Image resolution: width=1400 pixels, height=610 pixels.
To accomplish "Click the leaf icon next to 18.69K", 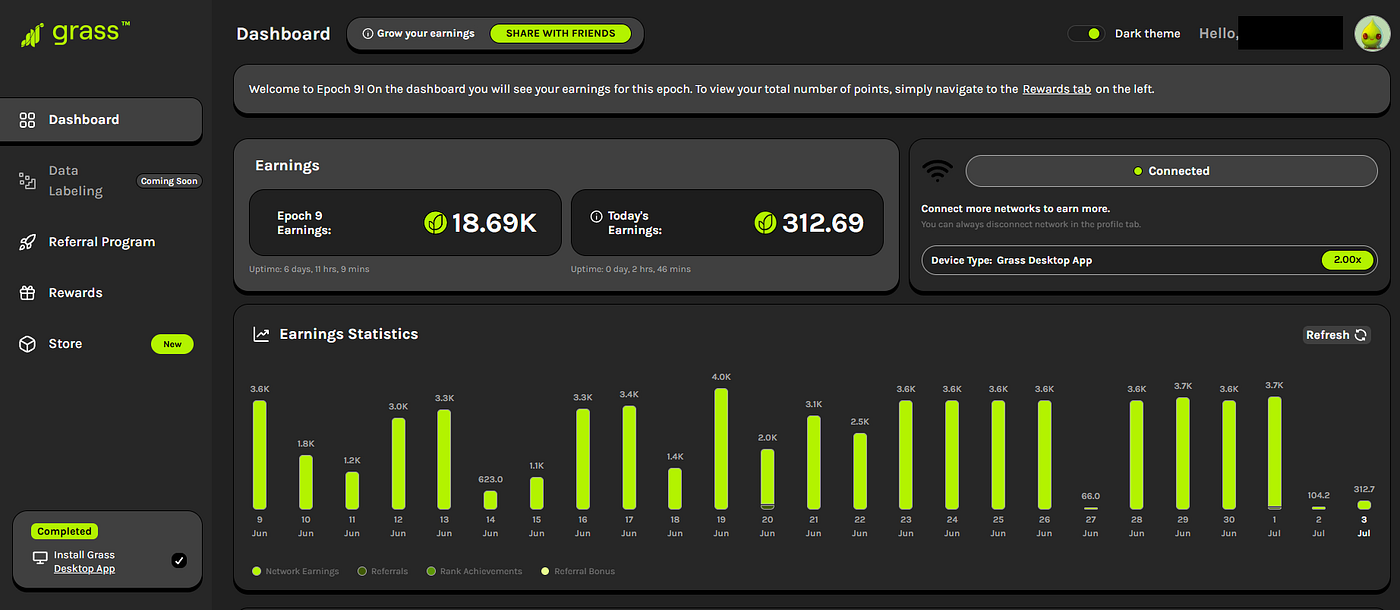I will [435, 223].
